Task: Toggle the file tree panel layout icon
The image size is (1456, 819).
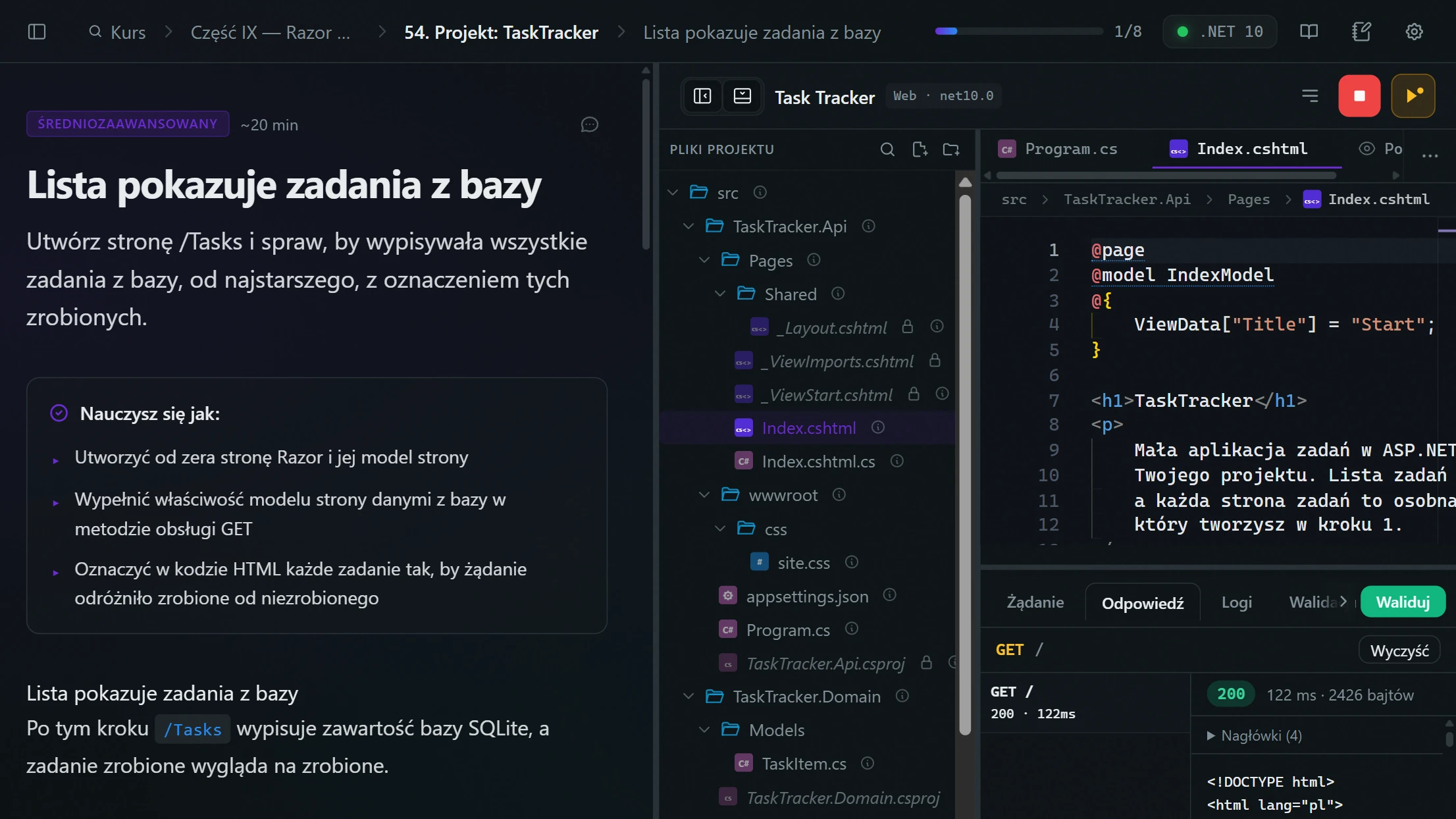Action: 702,96
